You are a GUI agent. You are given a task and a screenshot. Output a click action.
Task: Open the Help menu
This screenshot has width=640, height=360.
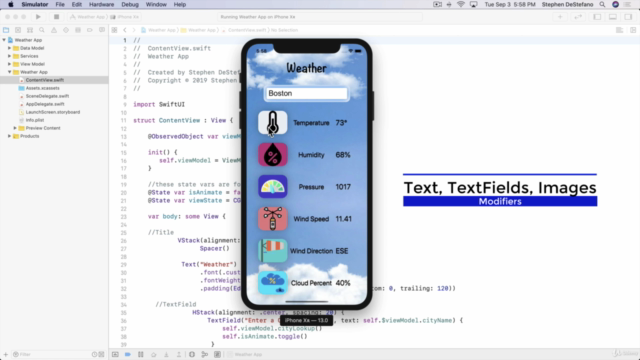(x=180, y=4)
